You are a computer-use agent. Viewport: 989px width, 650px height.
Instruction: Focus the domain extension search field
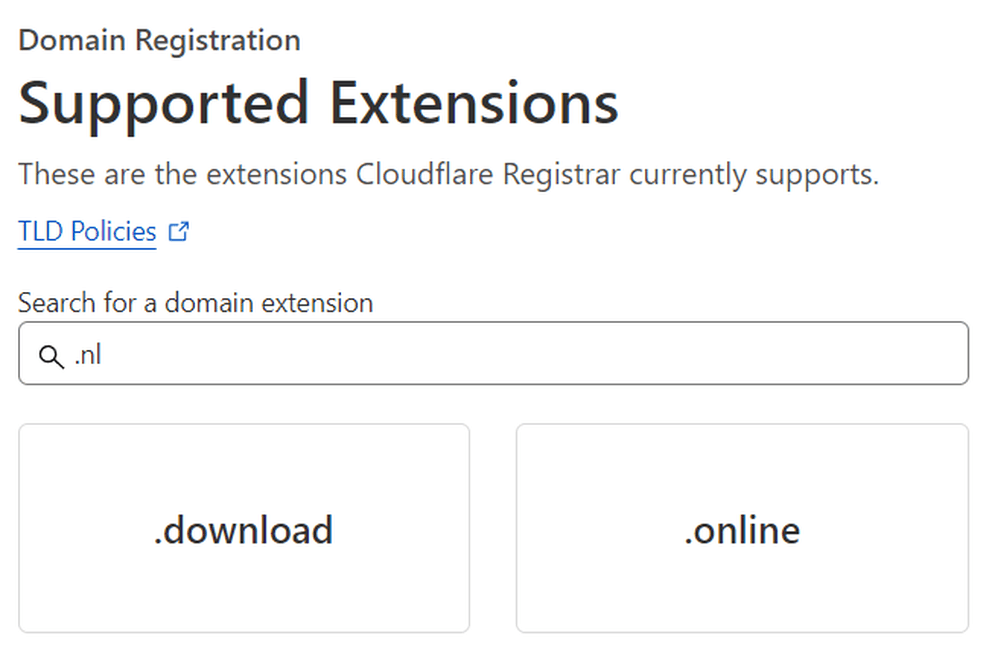click(500, 353)
